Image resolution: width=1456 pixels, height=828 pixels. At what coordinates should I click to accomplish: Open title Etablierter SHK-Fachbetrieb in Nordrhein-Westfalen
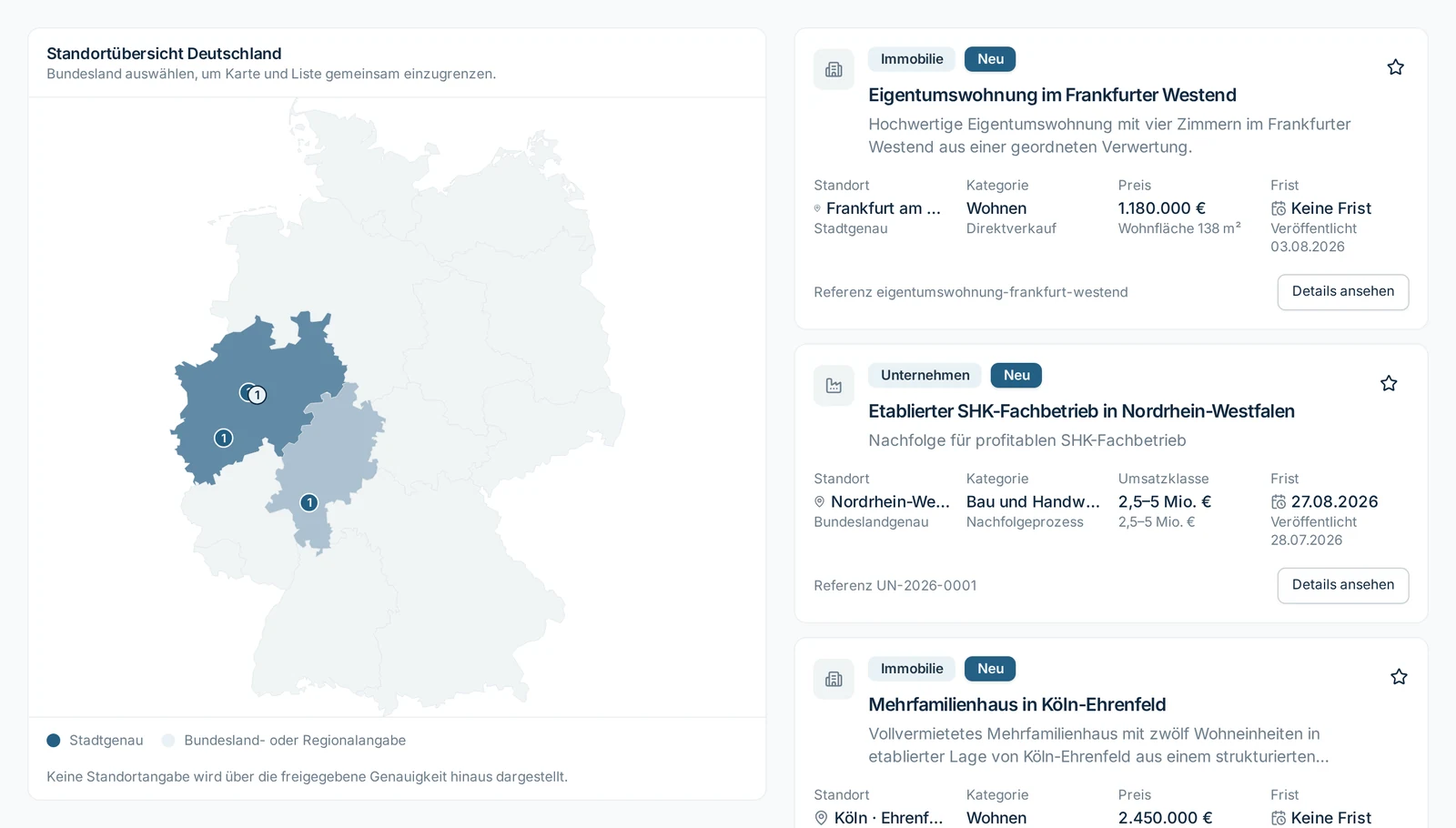(1081, 411)
